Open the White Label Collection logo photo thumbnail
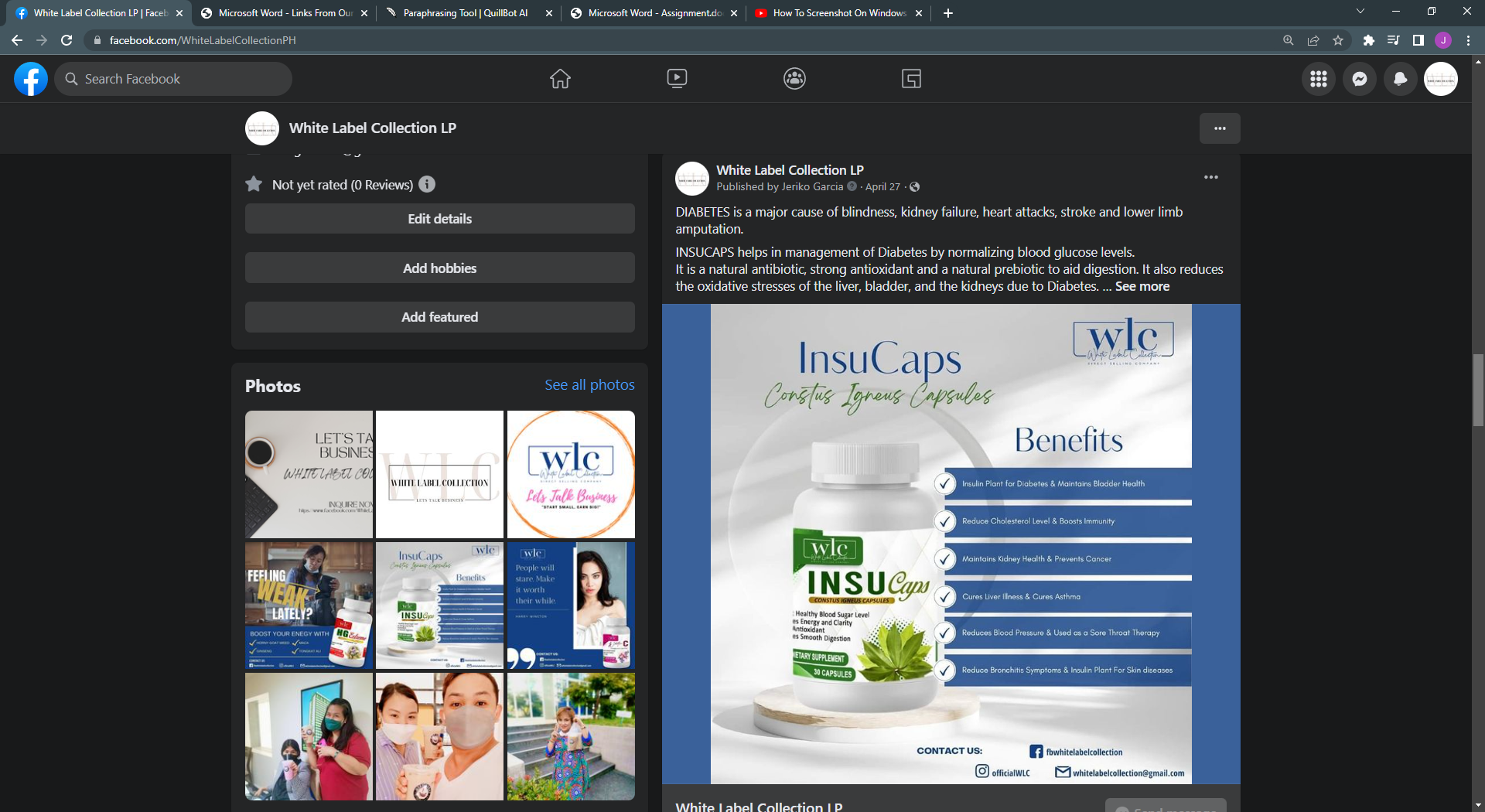Screen dimensions: 1485x812 pyautogui.click(x=439, y=474)
